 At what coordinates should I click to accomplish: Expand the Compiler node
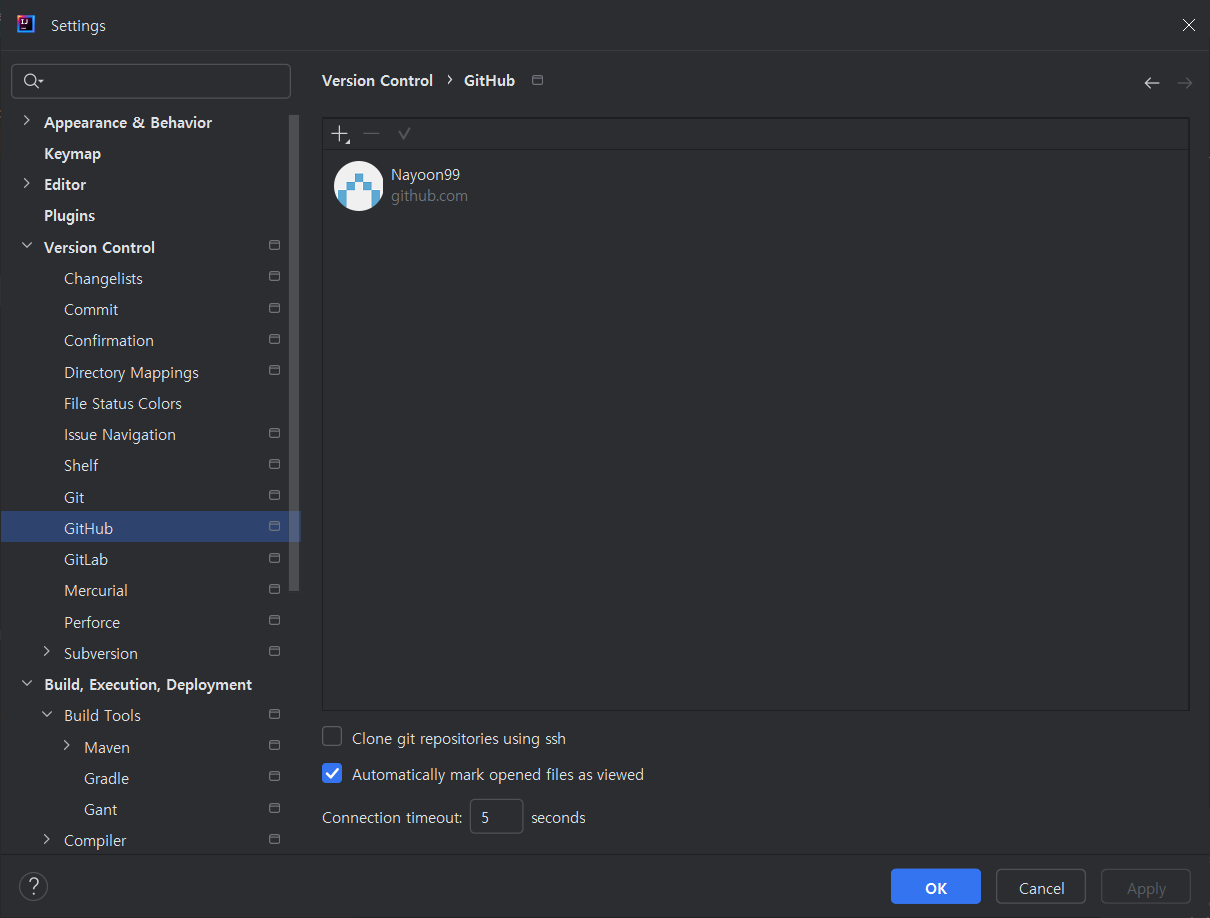[x=47, y=840]
